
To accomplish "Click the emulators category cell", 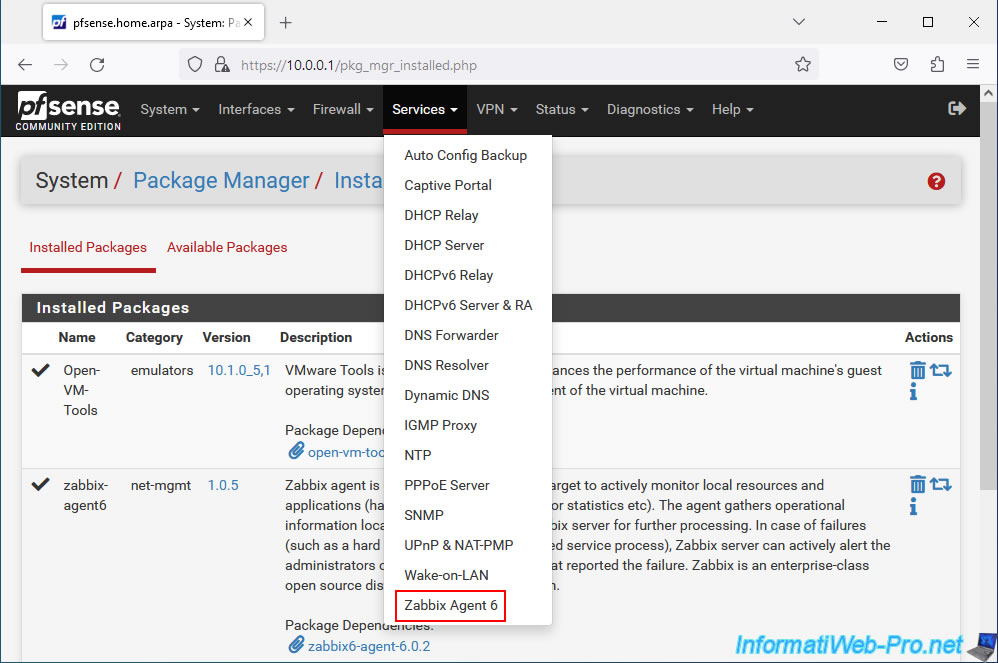I will click(x=162, y=370).
